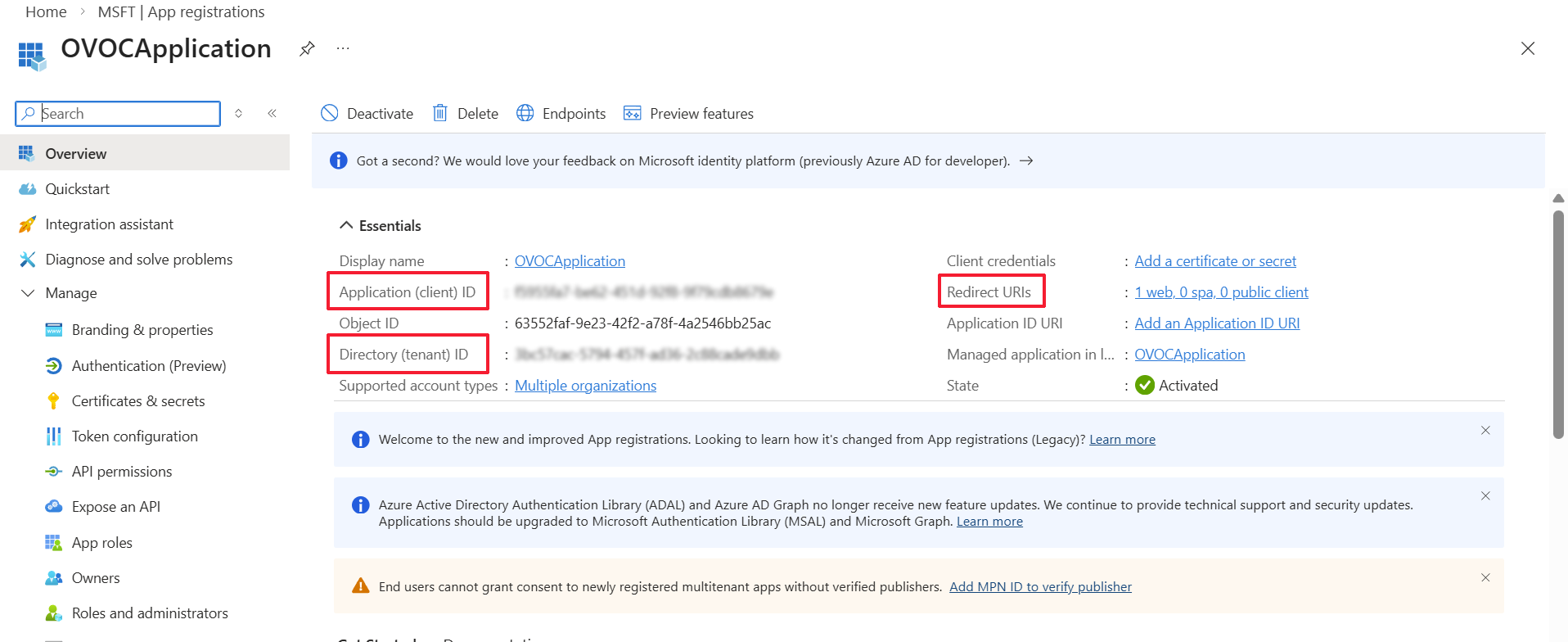Collapse the Essentials section
Screen dimensions: 1568x642
(347, 225)
